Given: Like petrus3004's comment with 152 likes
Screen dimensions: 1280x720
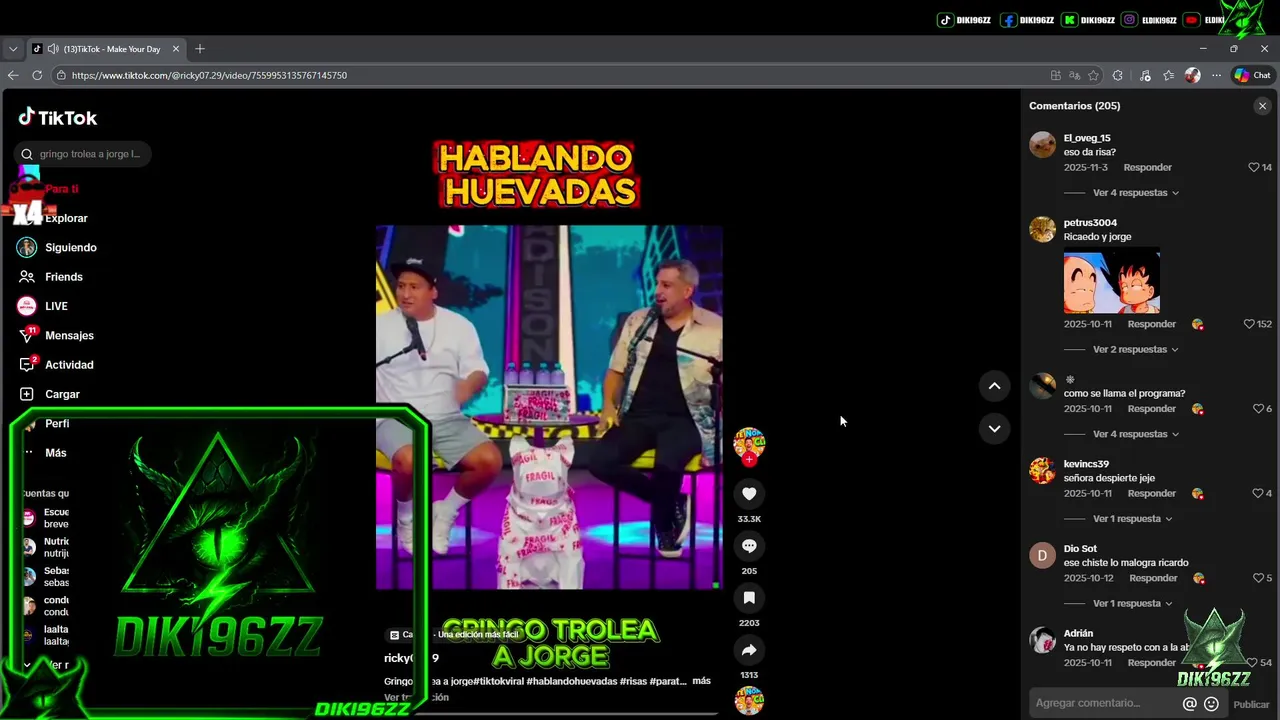Looking at the screenshot, I should pyautogui.click(x=1249, y=324).
